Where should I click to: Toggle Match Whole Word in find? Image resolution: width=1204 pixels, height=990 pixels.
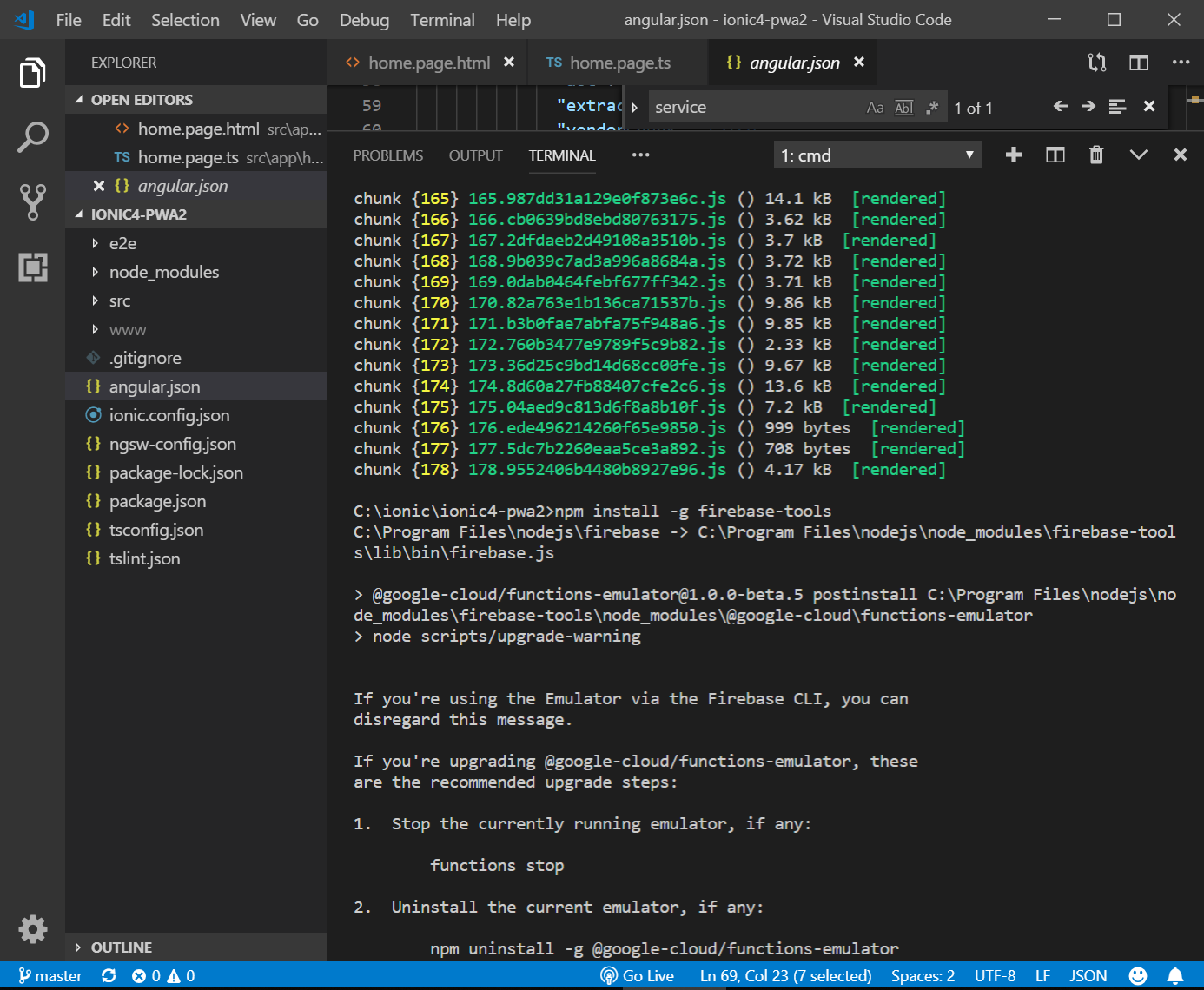point(904,108)
